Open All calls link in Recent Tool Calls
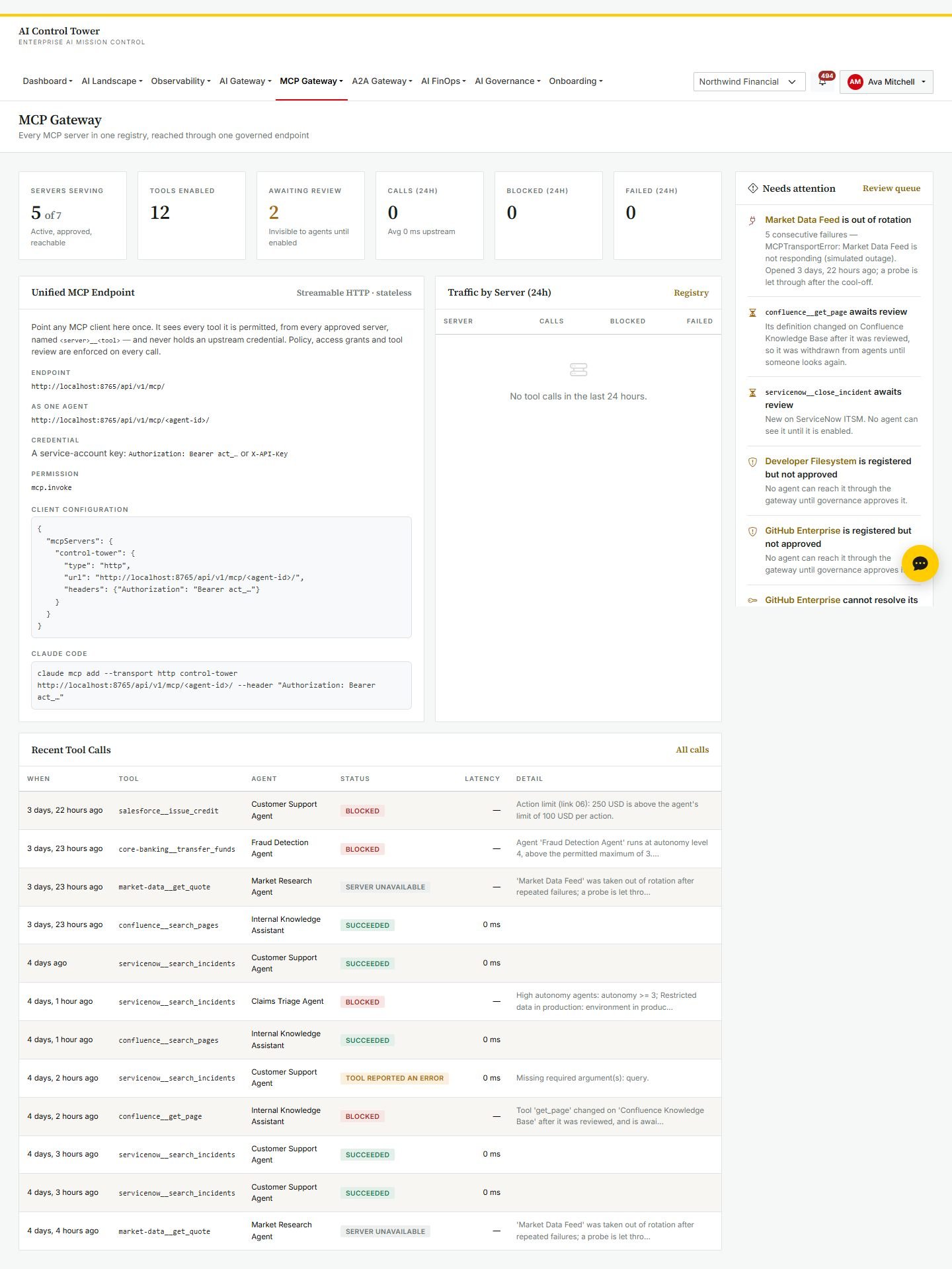The width and height of the screenshot is (952, 1269). point(692,750)
